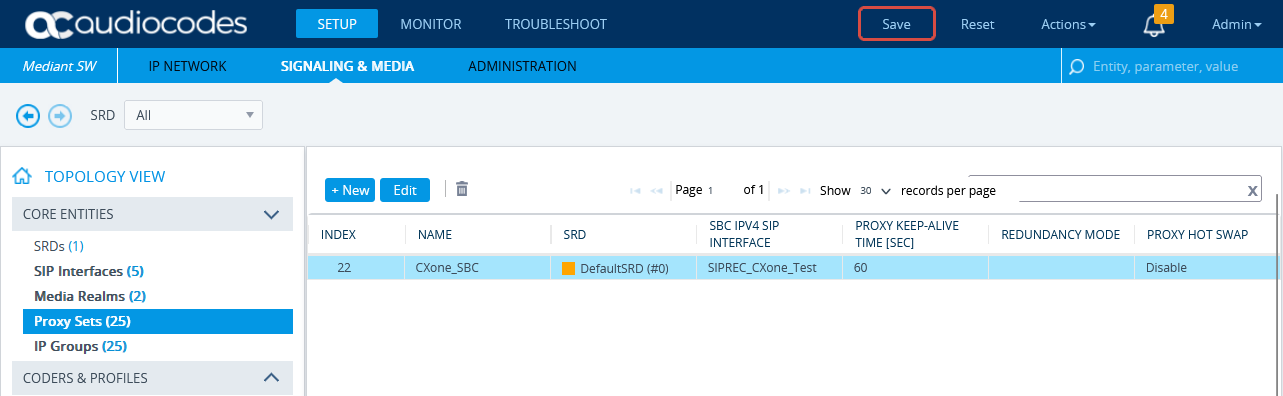Go to the next page arrow
Screen dimensions: 1283x396
pyautogui.click(x=784, y=190)
